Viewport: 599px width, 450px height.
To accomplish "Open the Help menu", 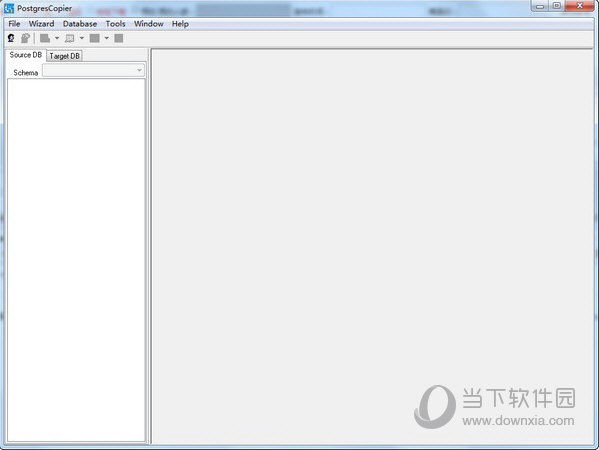I will pos(180,24).
